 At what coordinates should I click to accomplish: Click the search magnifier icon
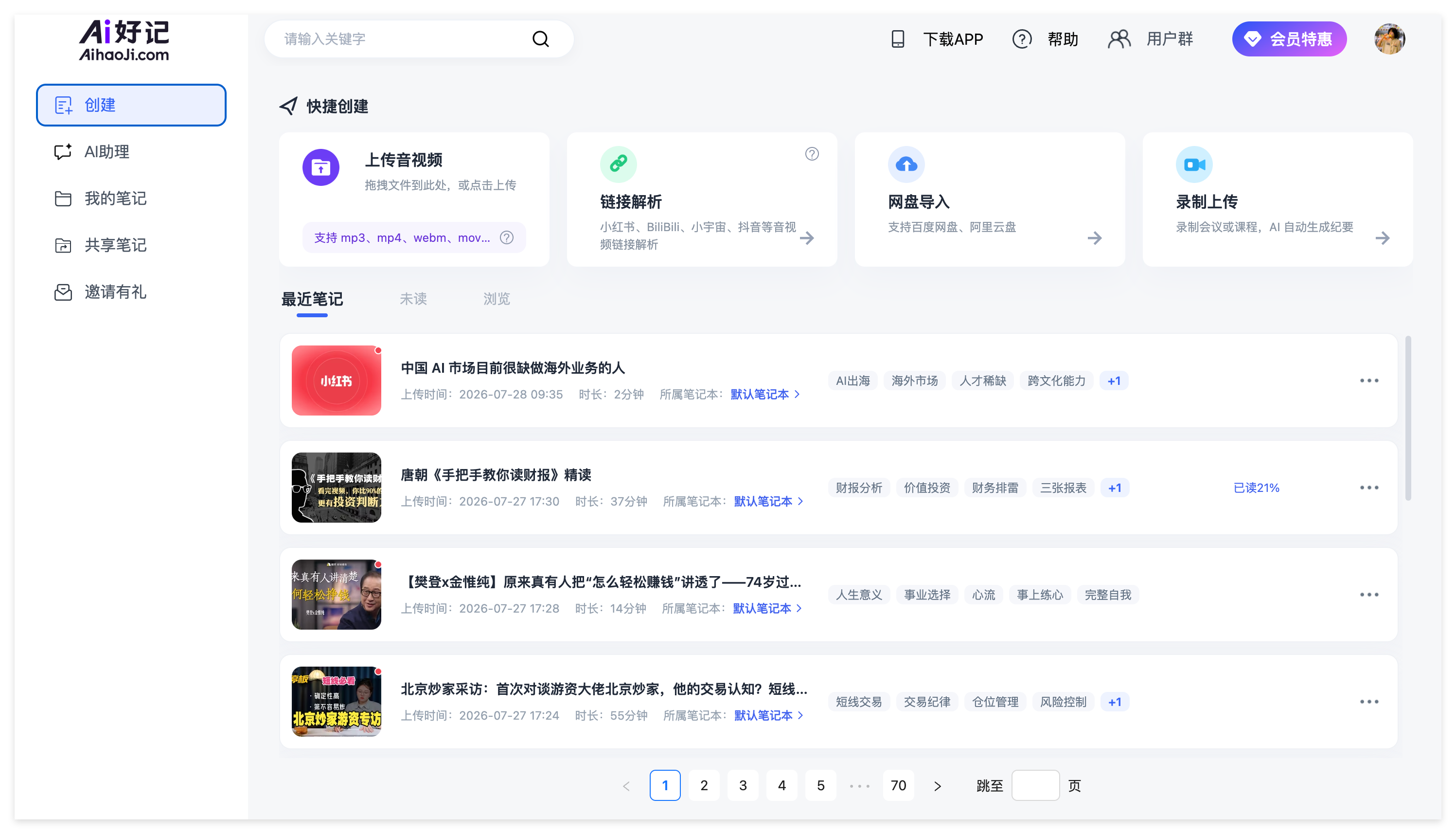[540, 39]
